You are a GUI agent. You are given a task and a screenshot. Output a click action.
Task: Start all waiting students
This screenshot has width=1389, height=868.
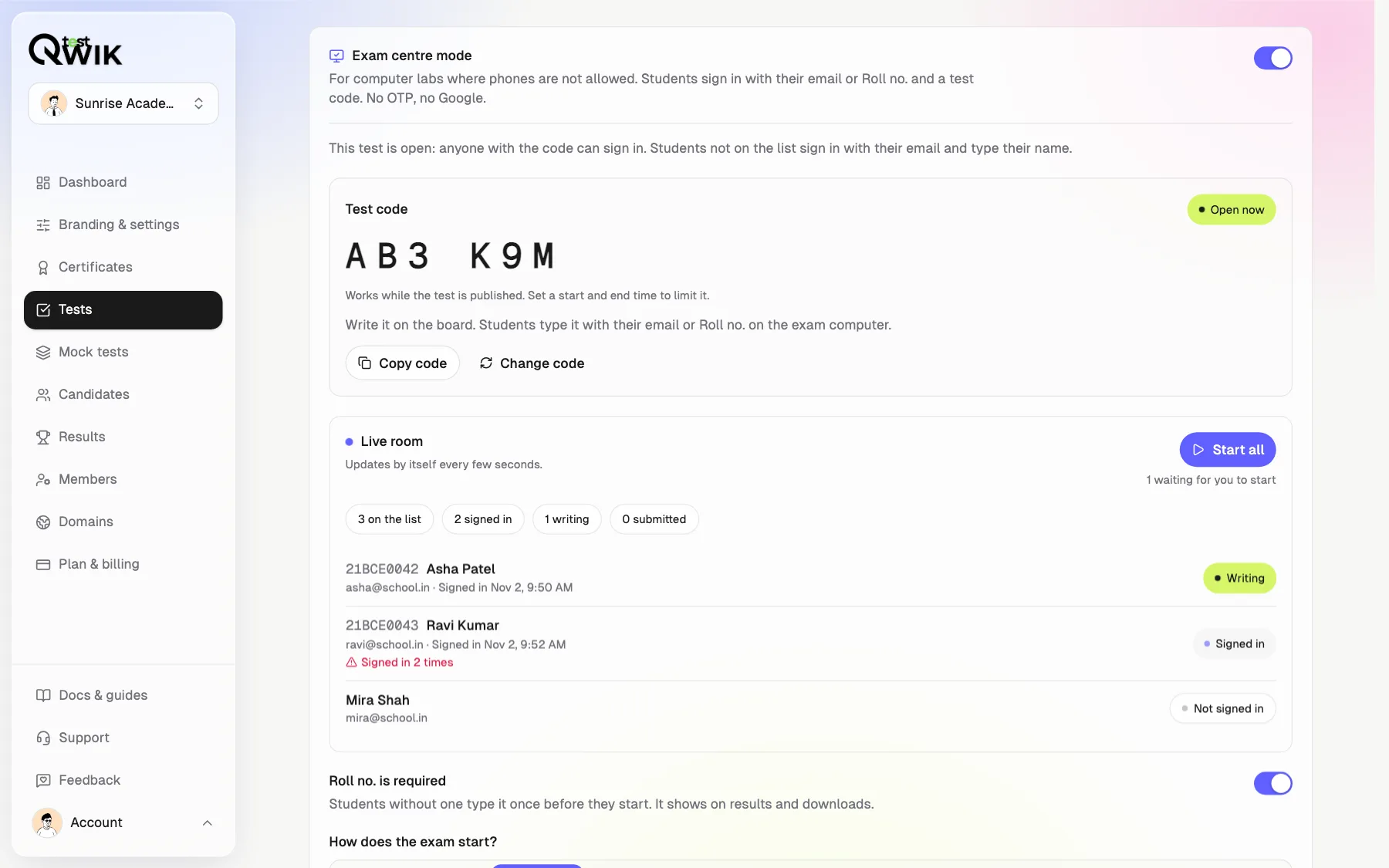click(1228, 450)
